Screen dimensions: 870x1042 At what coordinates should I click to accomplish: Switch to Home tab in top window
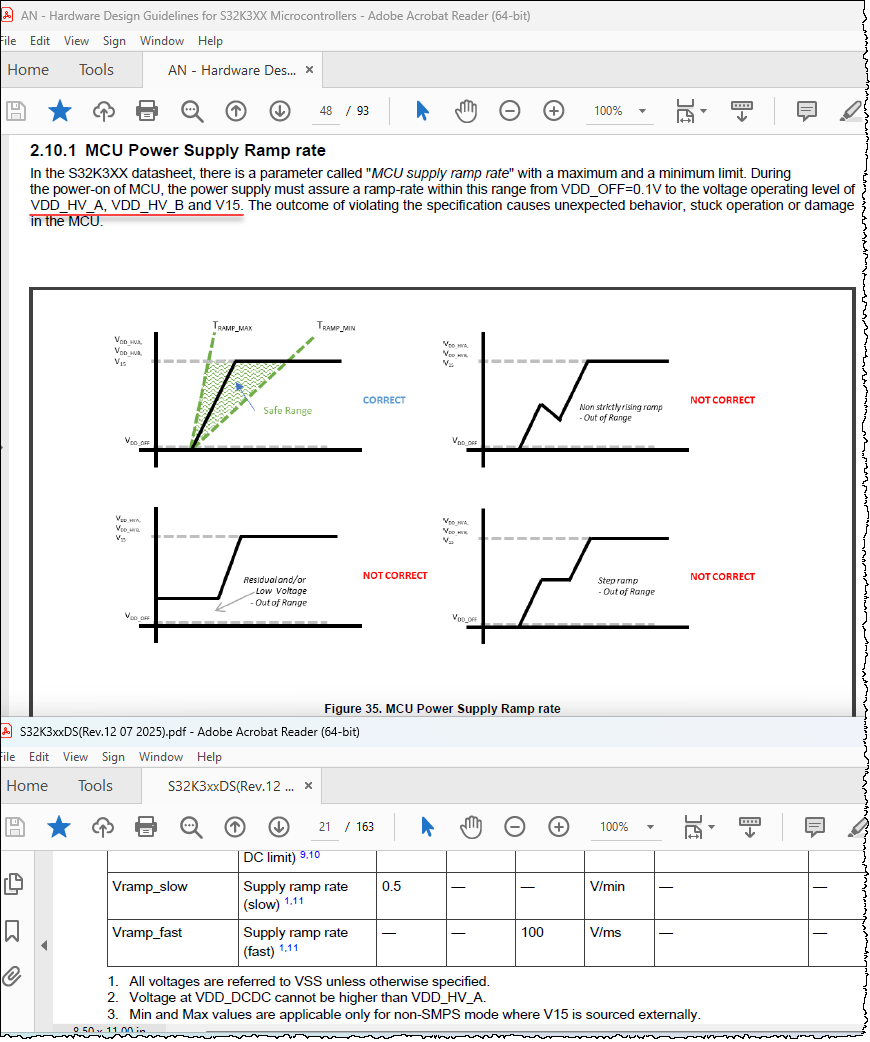[28, 70]
